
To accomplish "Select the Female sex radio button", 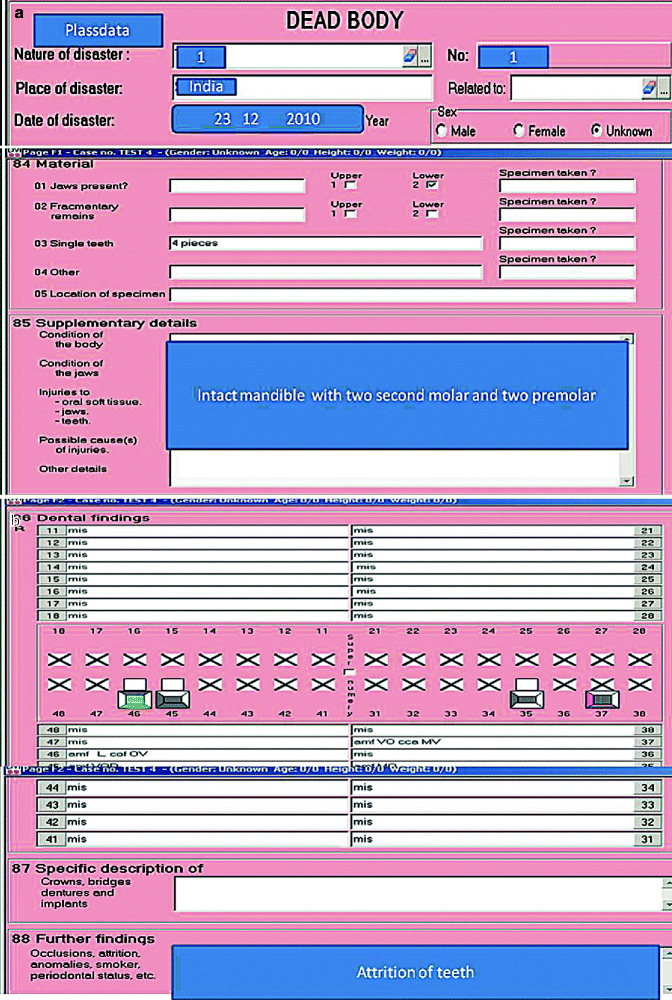I will tap(518, 131).
